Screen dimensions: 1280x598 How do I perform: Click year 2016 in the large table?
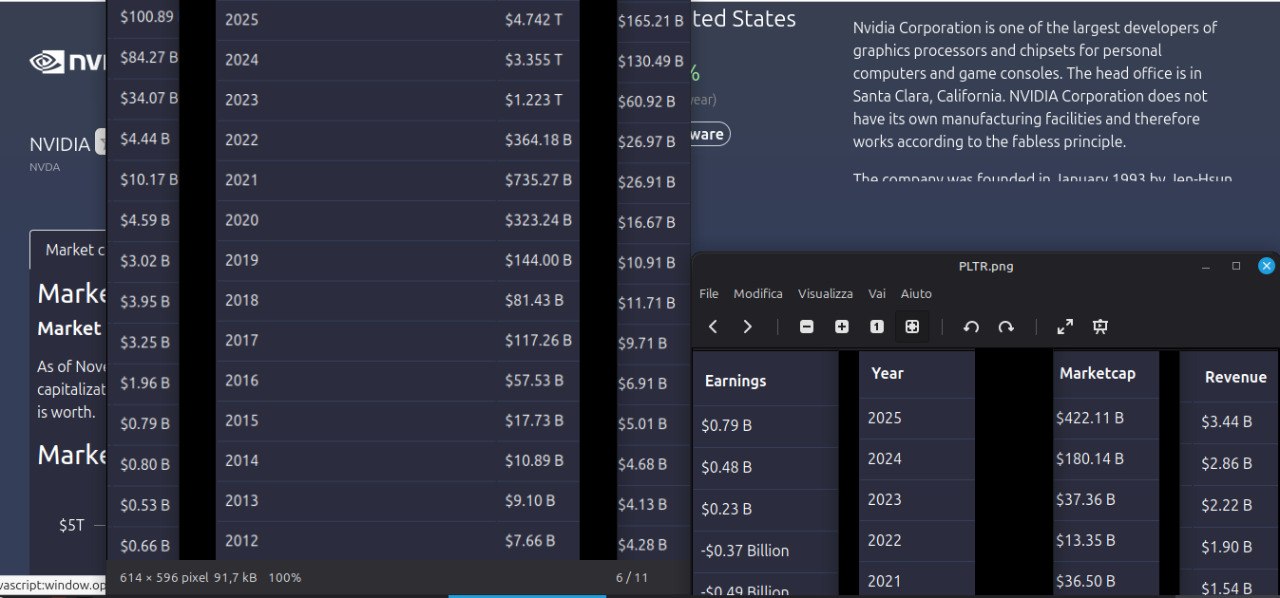click(x=241, y=380)
